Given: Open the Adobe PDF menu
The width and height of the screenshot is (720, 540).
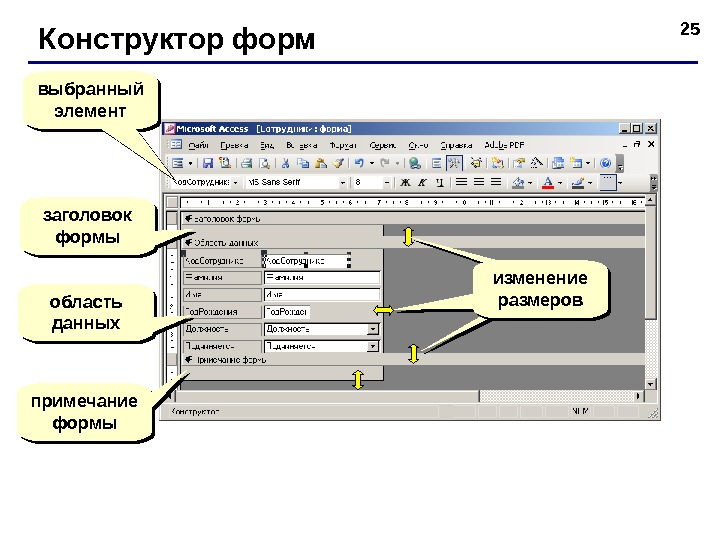Looking at the screenshot, I should (x=504, y=145).
